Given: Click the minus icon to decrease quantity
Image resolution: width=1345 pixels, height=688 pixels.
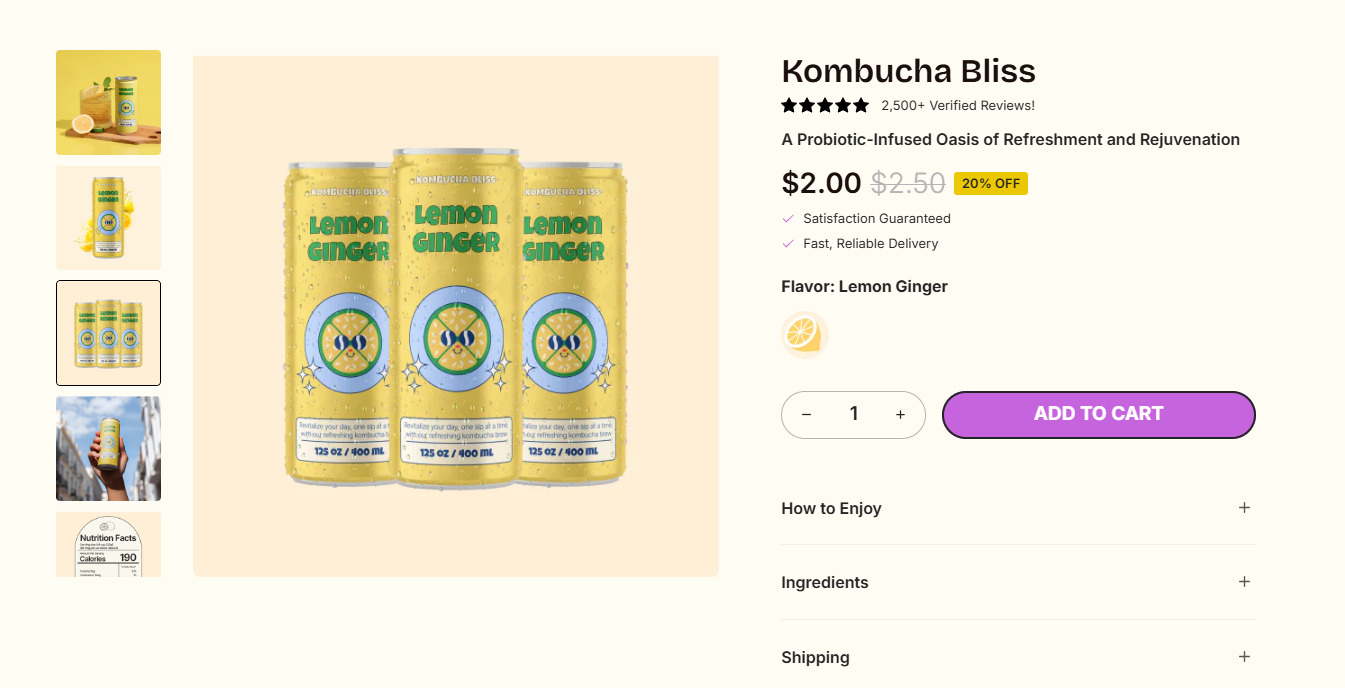Looking at the screenshot, I should point(806,415).
